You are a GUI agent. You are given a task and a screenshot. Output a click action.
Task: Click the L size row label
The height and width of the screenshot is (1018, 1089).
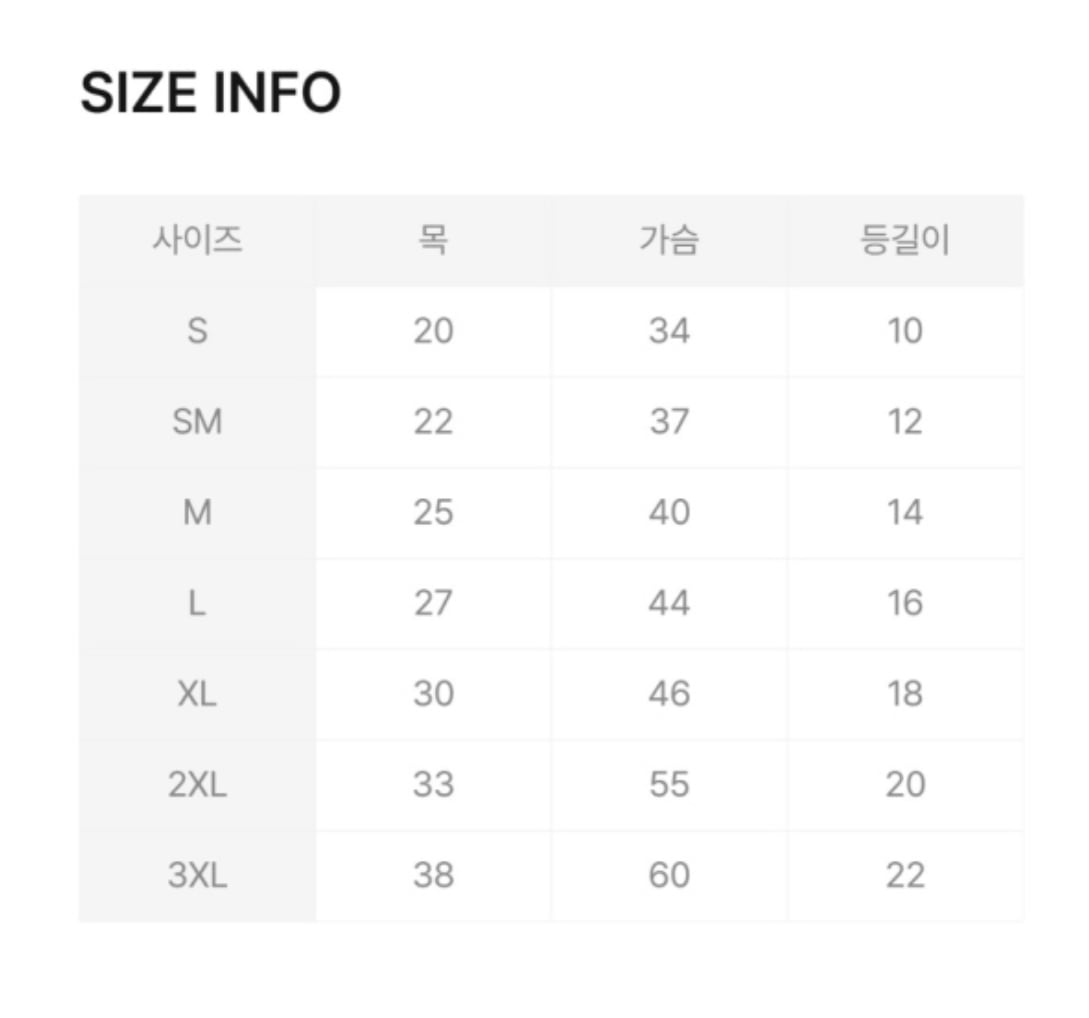point(197,603)
